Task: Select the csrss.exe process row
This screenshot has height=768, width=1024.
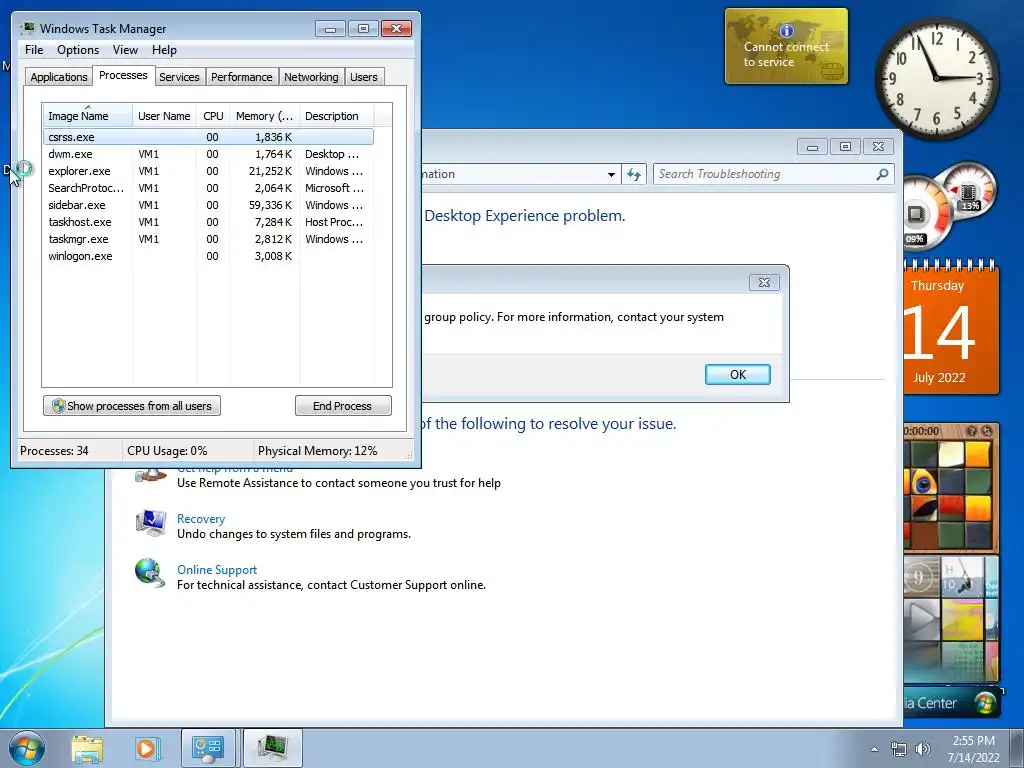Action: pos(208,137)
